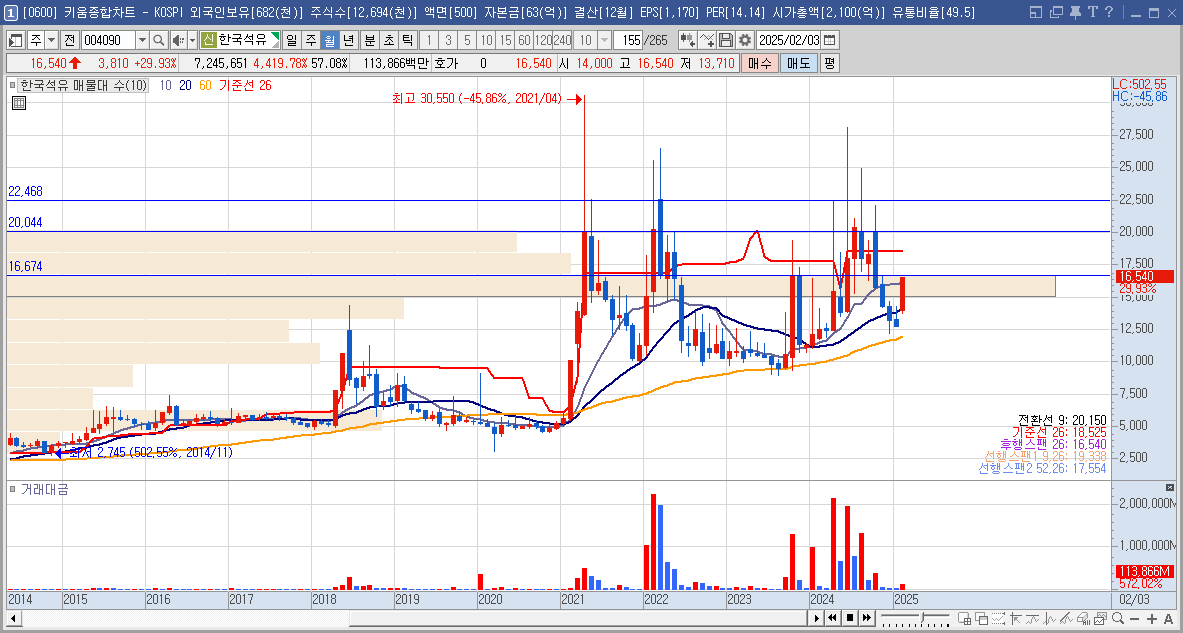Click the chart comparison icon with plus sign

click(687, 41)
